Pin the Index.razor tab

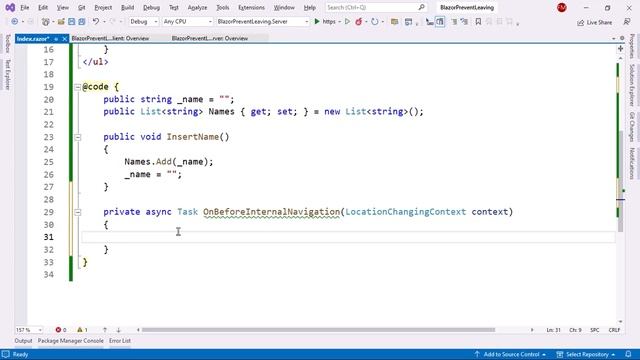(x=56, y=39)
